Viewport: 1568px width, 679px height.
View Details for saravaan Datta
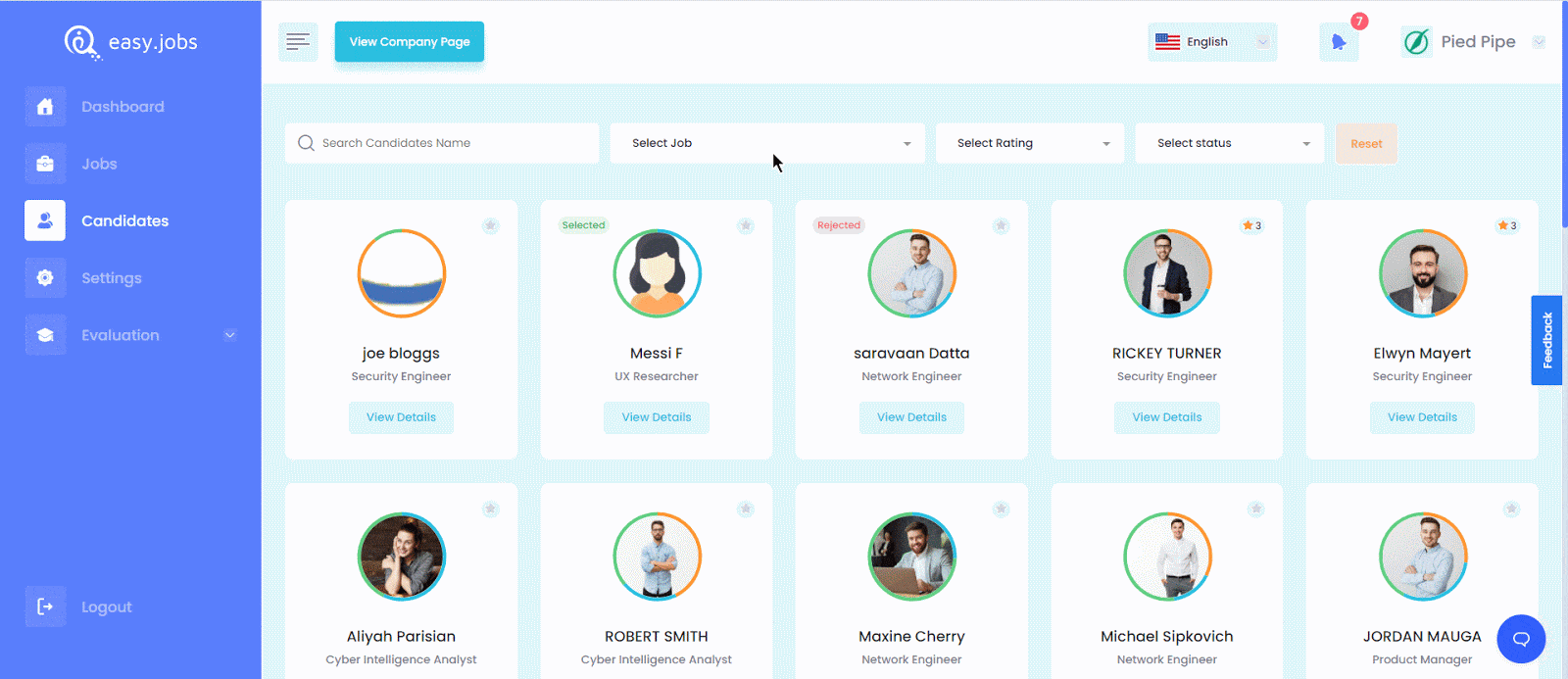pyautogui.click(x=911, y=417)
